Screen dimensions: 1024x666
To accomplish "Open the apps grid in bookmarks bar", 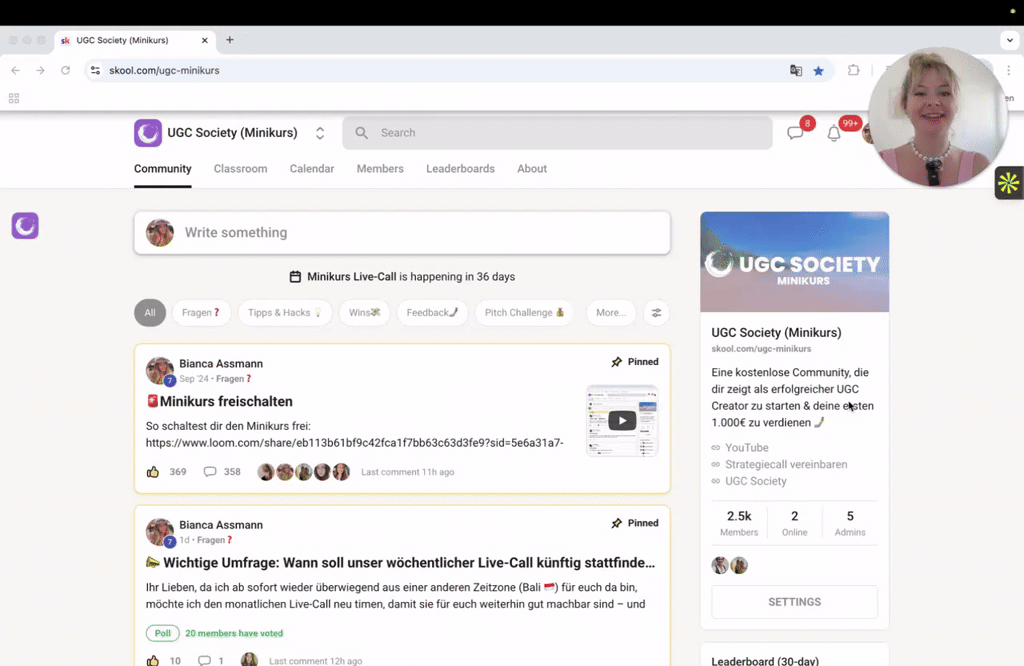I will coord(14,99).
